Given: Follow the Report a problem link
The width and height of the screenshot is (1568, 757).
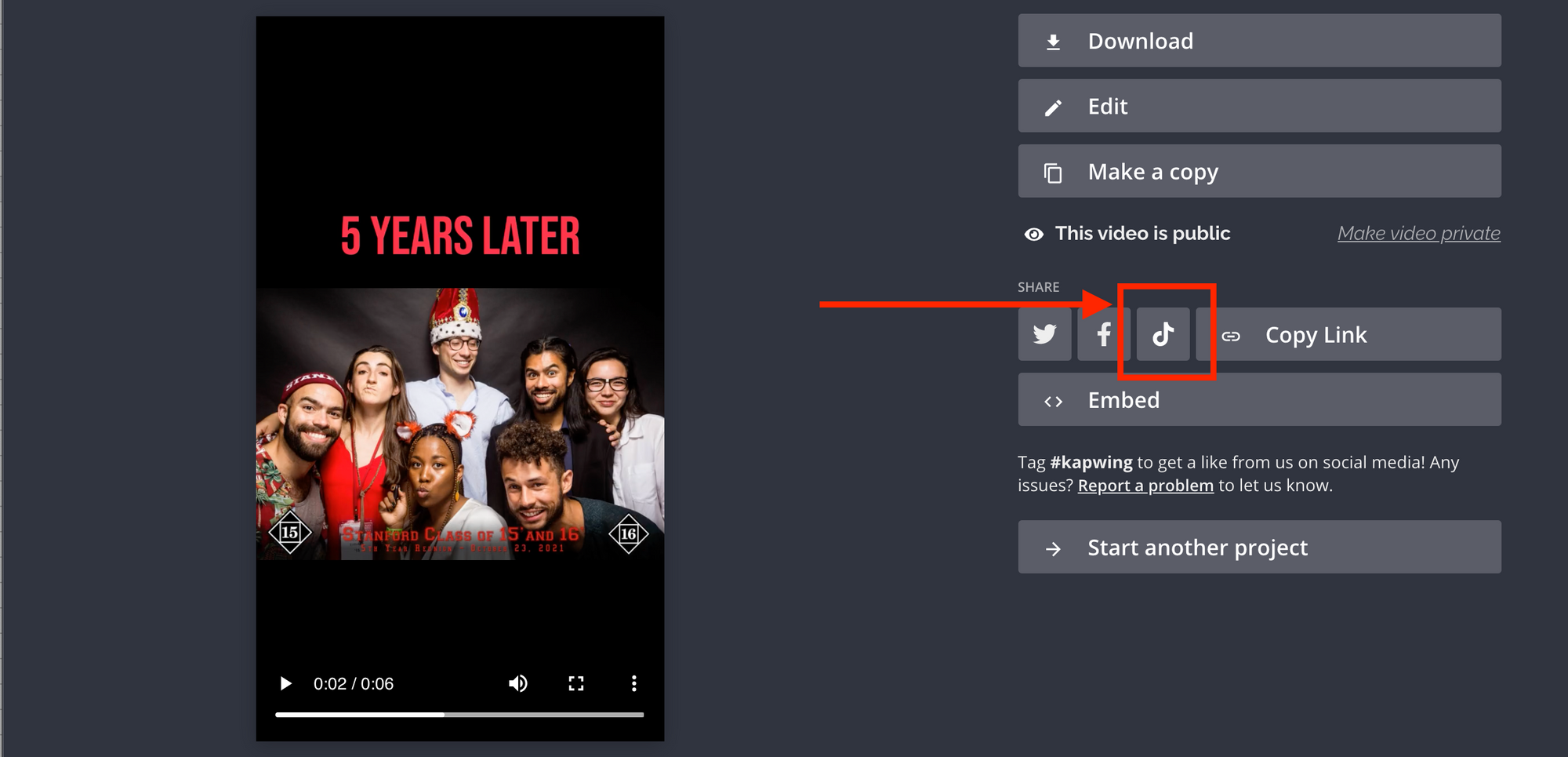Looking at the screenshot, I should (x=1145, y=486).
